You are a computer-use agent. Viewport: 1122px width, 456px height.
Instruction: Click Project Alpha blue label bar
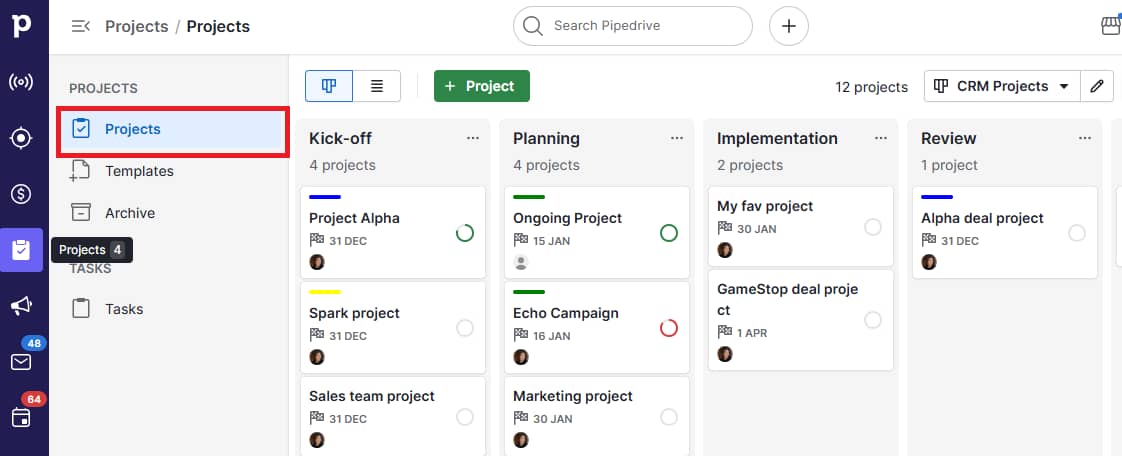tap(325, 197)
